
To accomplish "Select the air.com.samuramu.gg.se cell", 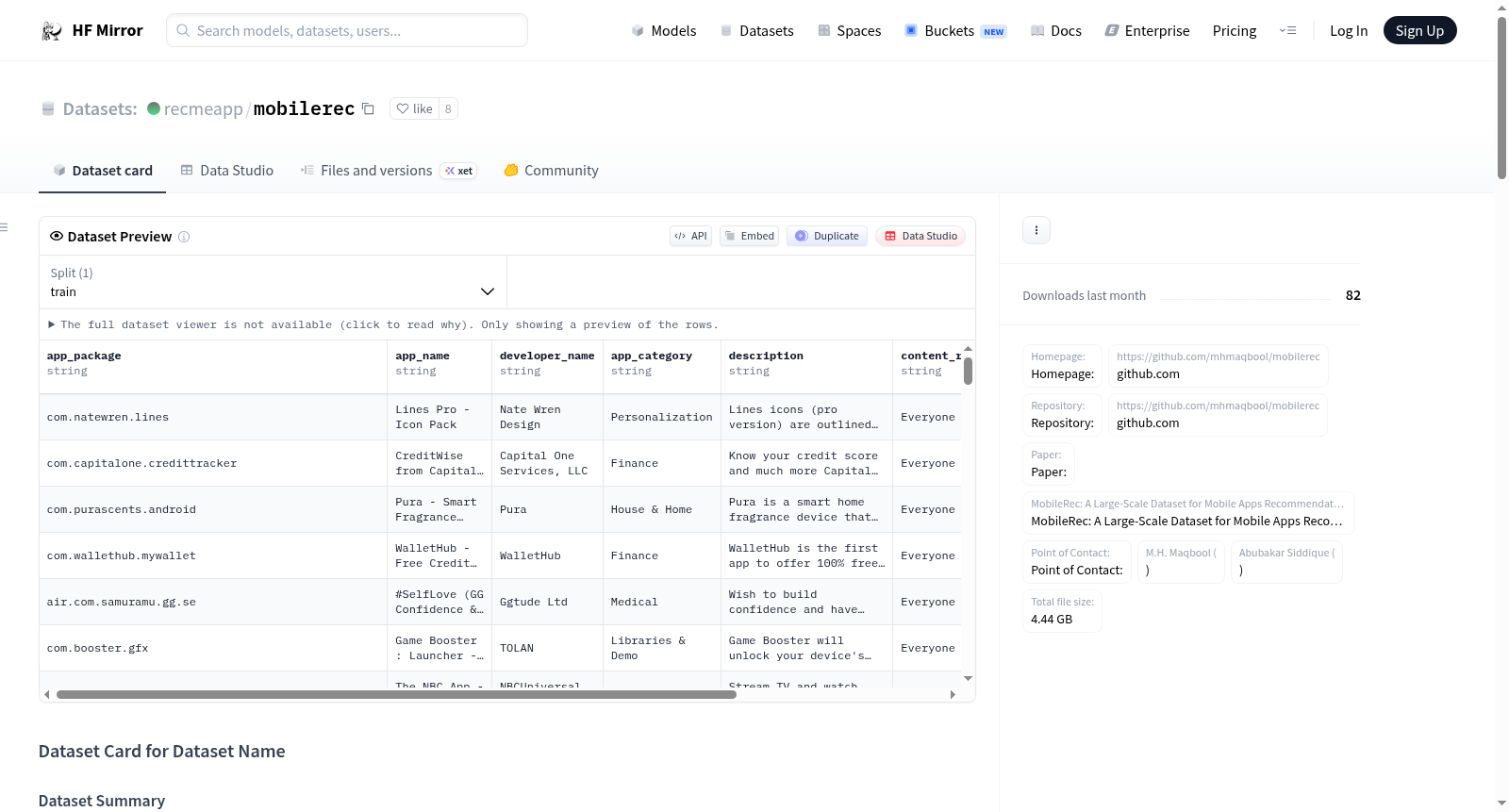I will pos(213,603).
